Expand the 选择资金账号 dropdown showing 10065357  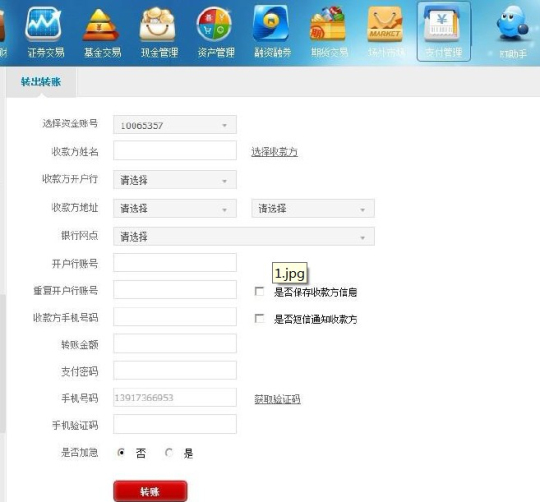(x=175, y=125)
